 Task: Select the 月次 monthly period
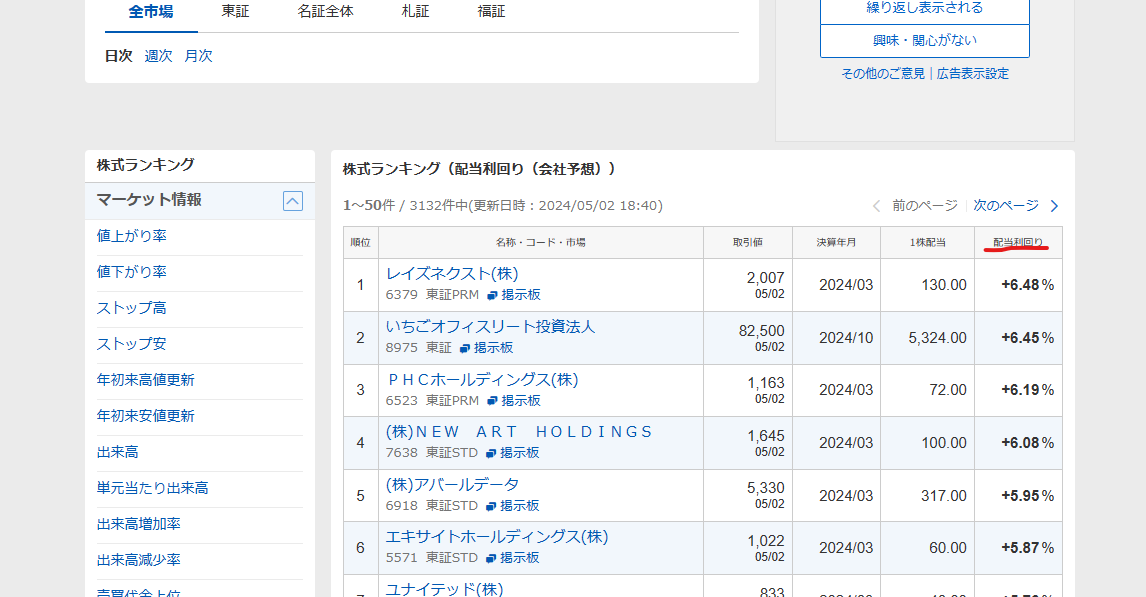pos(199,56)
